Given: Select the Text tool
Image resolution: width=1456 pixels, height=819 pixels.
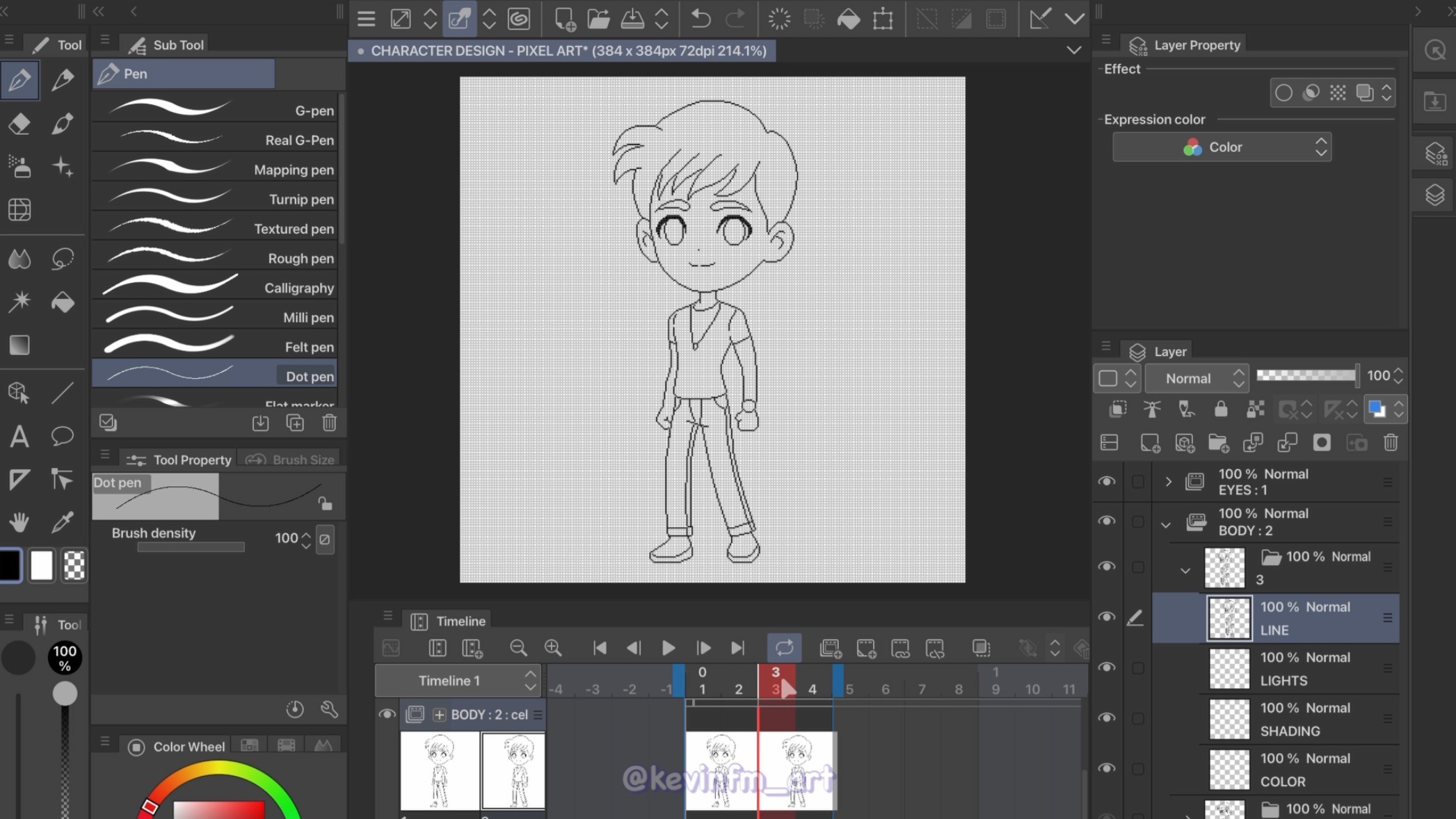Looking at the screenshot, I should (19, 437).
